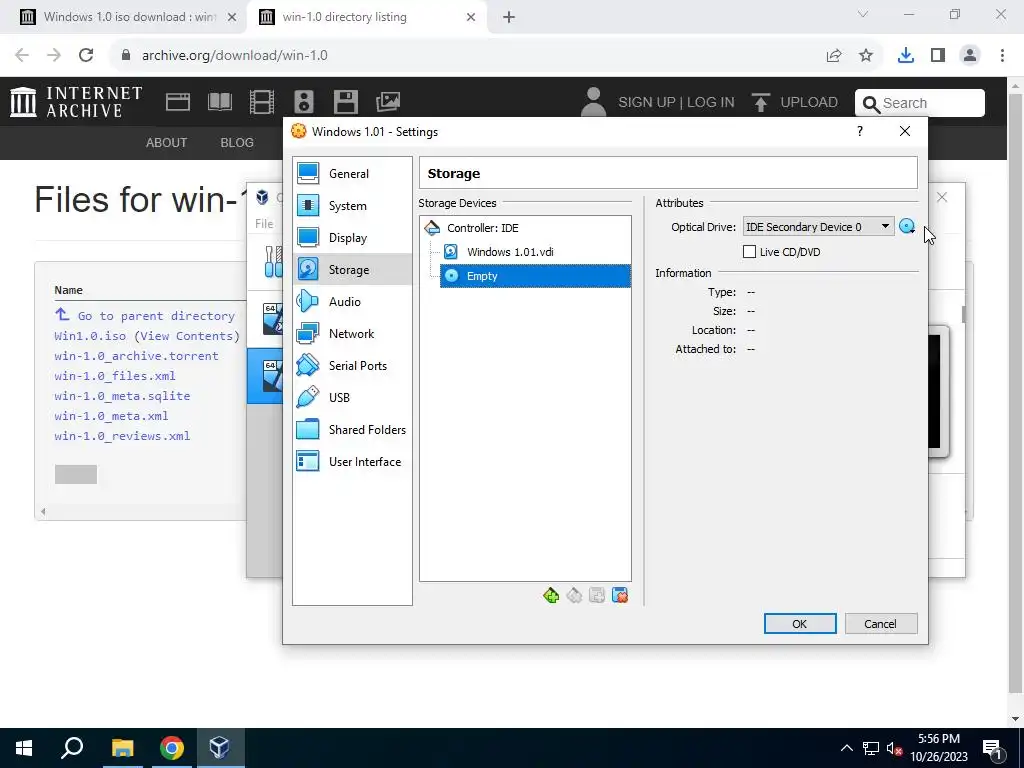This screenshot has width=1024, height=768.
Task: Select the Empty optical drive entry
Action: pos(535,276)
